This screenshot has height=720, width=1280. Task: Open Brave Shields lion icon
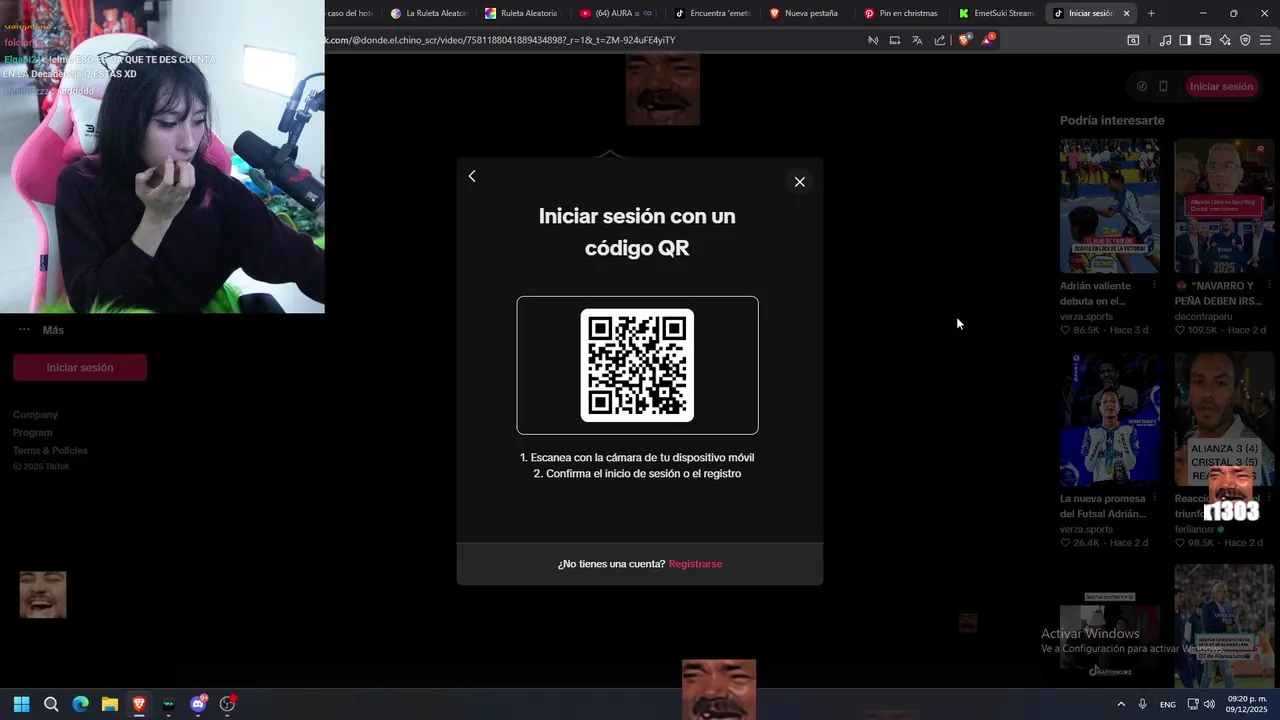pyautogui.click(x=964, y=40)
